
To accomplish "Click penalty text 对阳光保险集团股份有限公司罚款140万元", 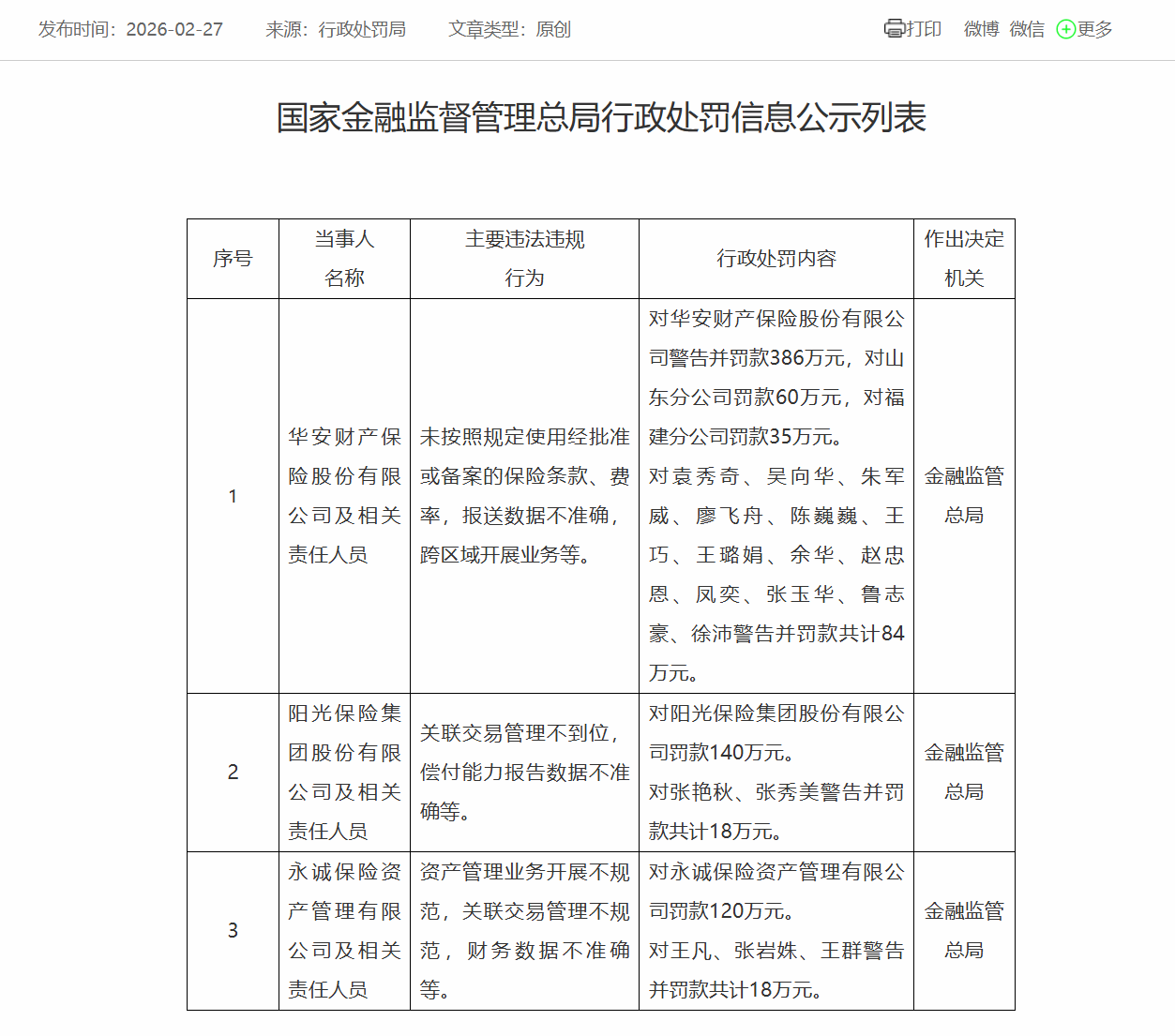I will point(776,733).
